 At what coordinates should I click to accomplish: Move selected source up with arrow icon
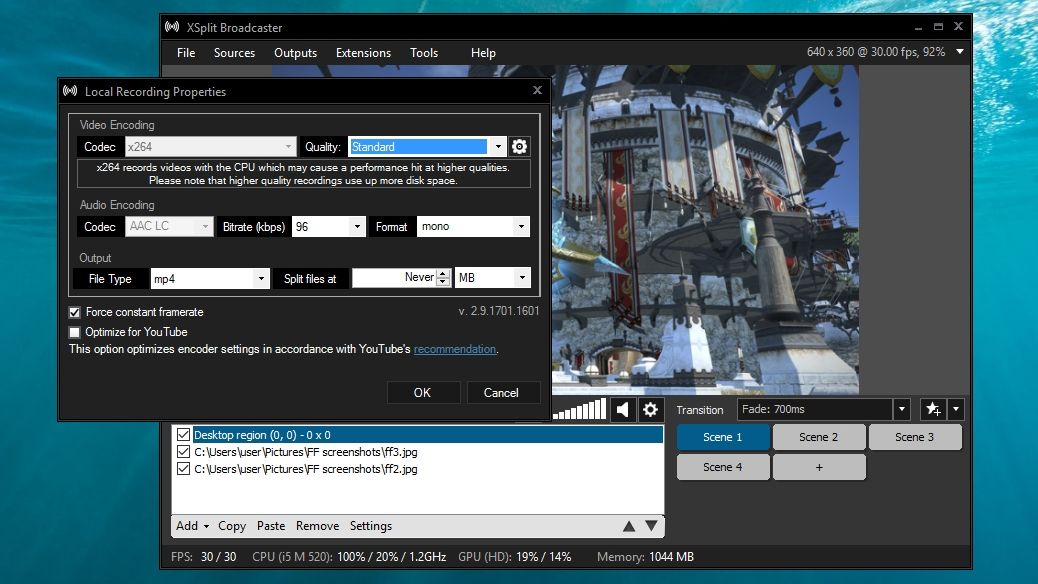(x=629, y=525)
